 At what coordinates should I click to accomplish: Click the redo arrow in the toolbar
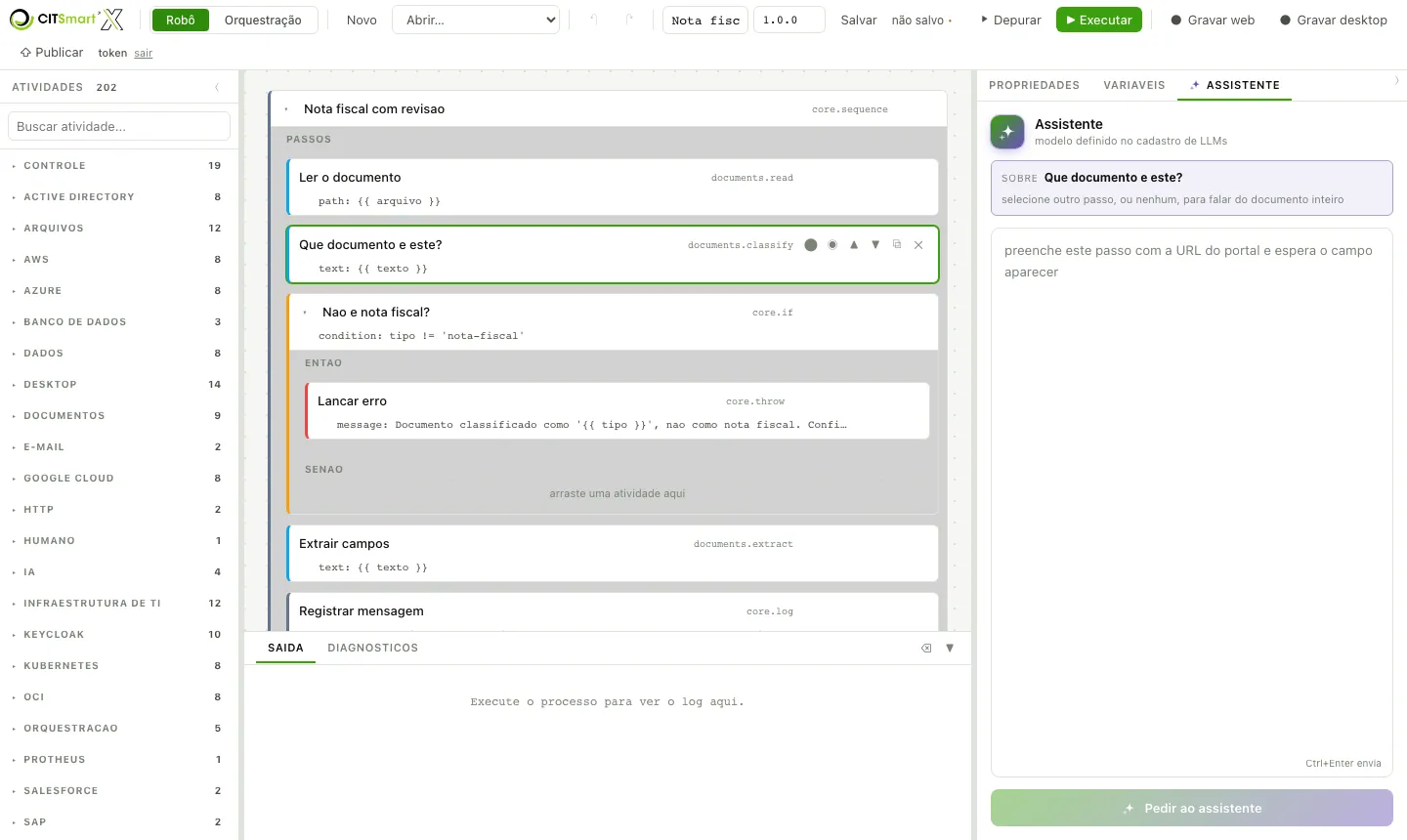(629, 20)
